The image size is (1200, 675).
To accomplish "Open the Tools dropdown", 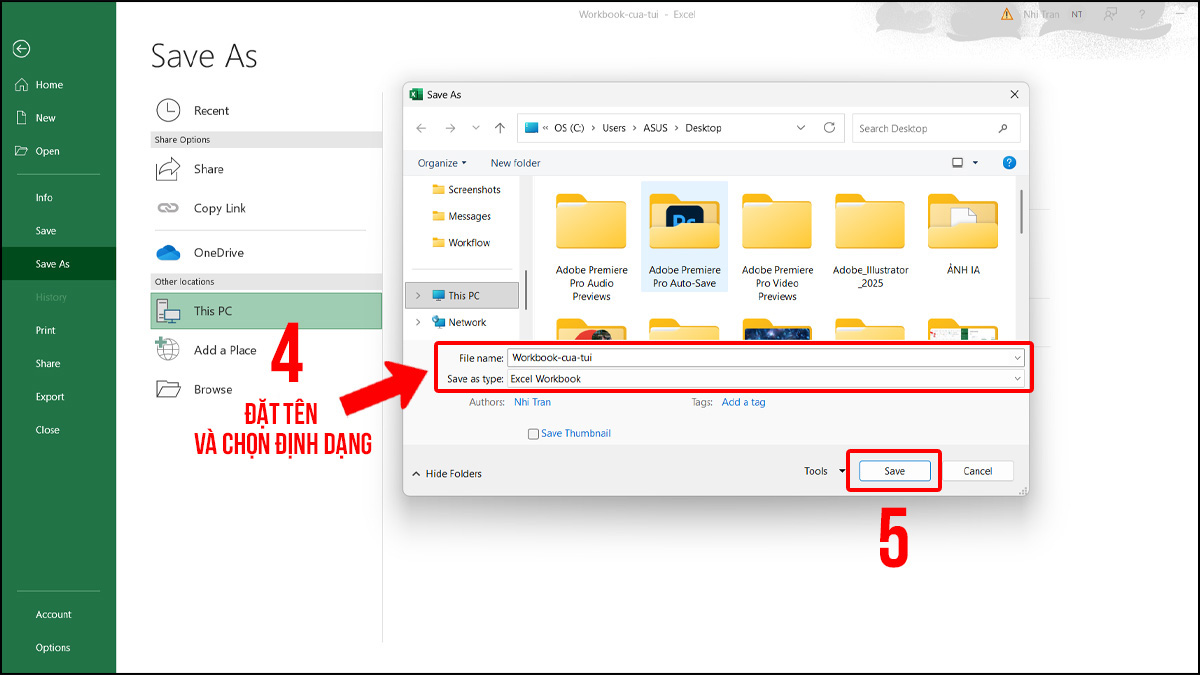I will 825,471.
